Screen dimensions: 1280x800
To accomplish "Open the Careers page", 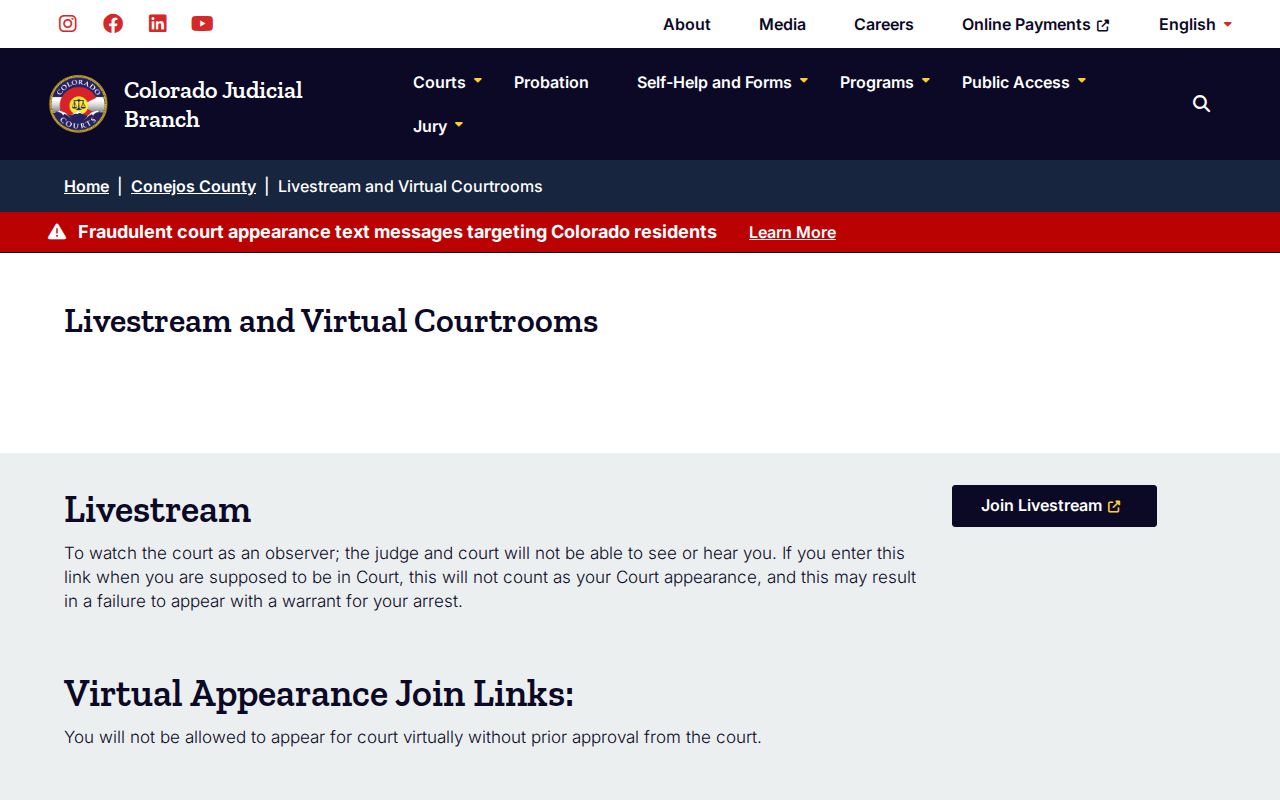I will coord(884,24).
